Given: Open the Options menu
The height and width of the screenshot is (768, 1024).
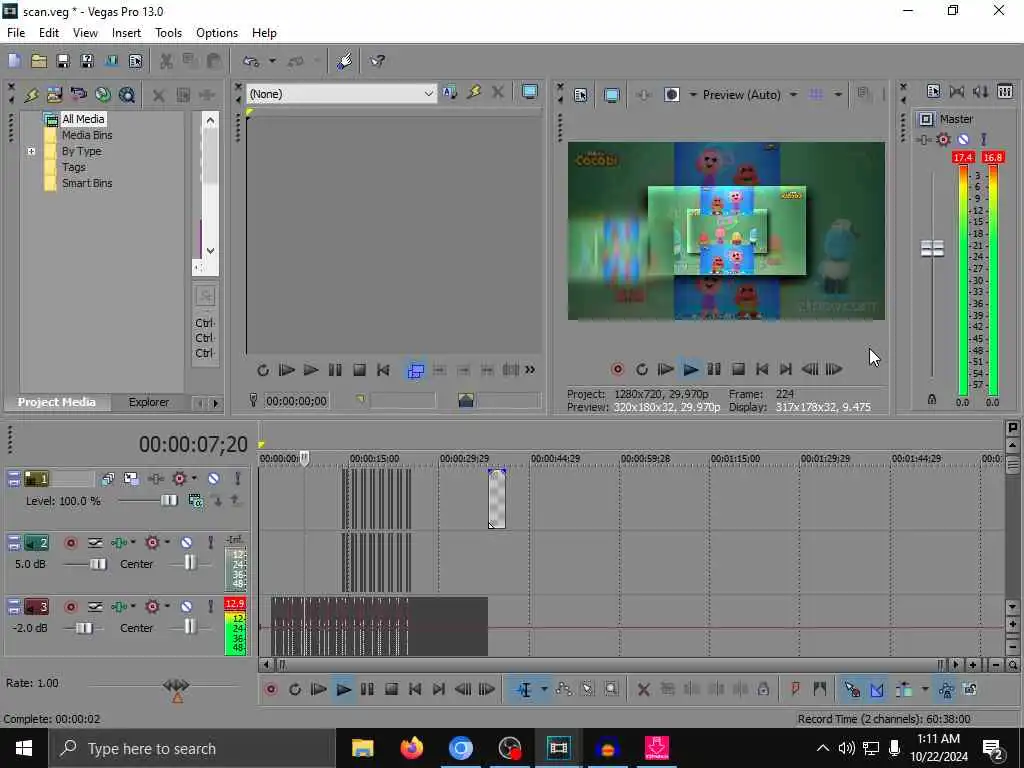Looking at the screenshot, I should (x=217, y=33).
